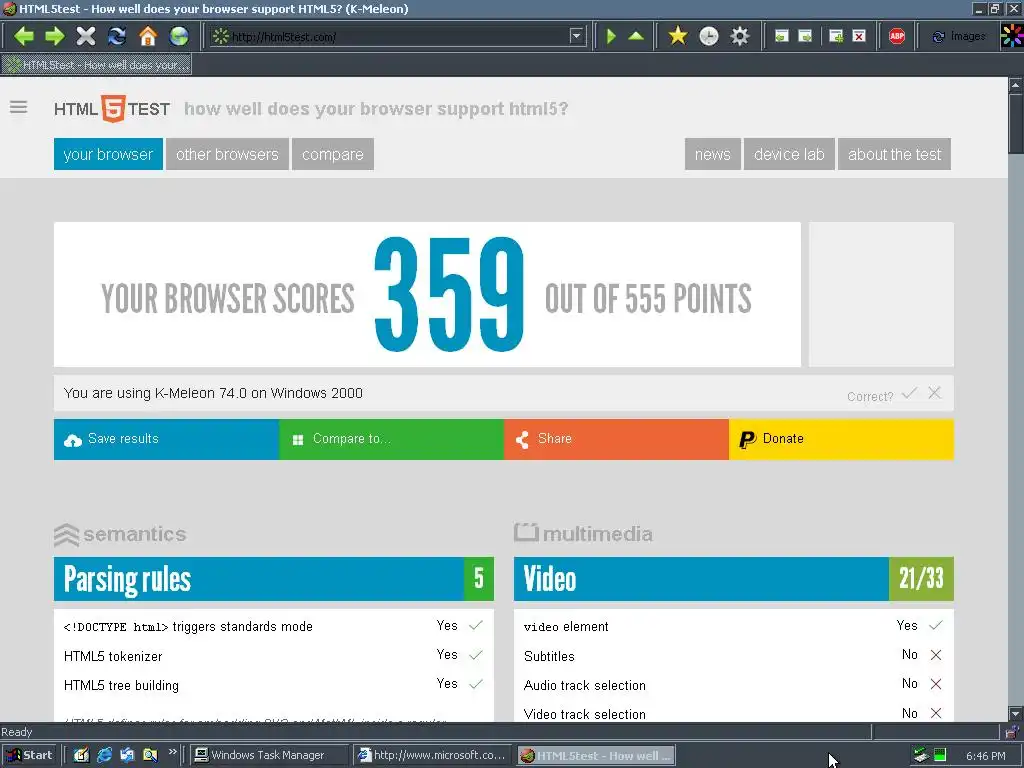Screen dimensions: 1024x768
Task: Go back with the green left arrow
Action: [x=24, y=36]
